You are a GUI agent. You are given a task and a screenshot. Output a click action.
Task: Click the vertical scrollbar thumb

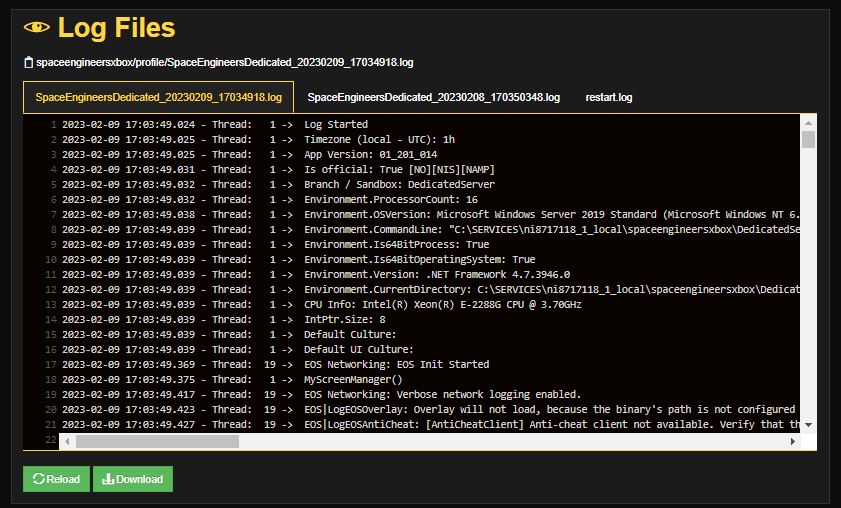809,139
